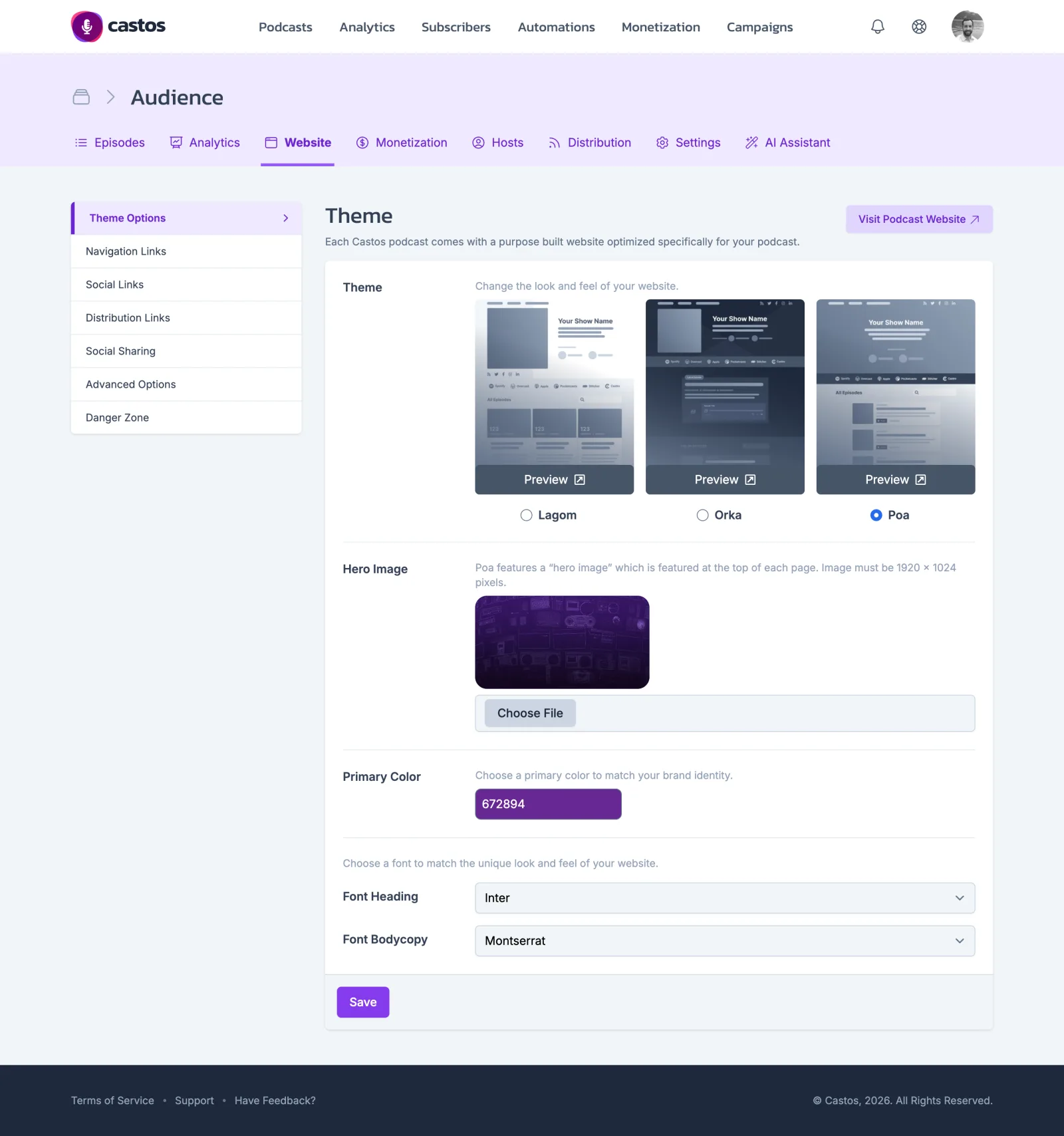Image resolution: width=1064 pixels, height=1136 pixels.
Task: Select the Poa theme radio button
Action: click(x=876, y=515)
